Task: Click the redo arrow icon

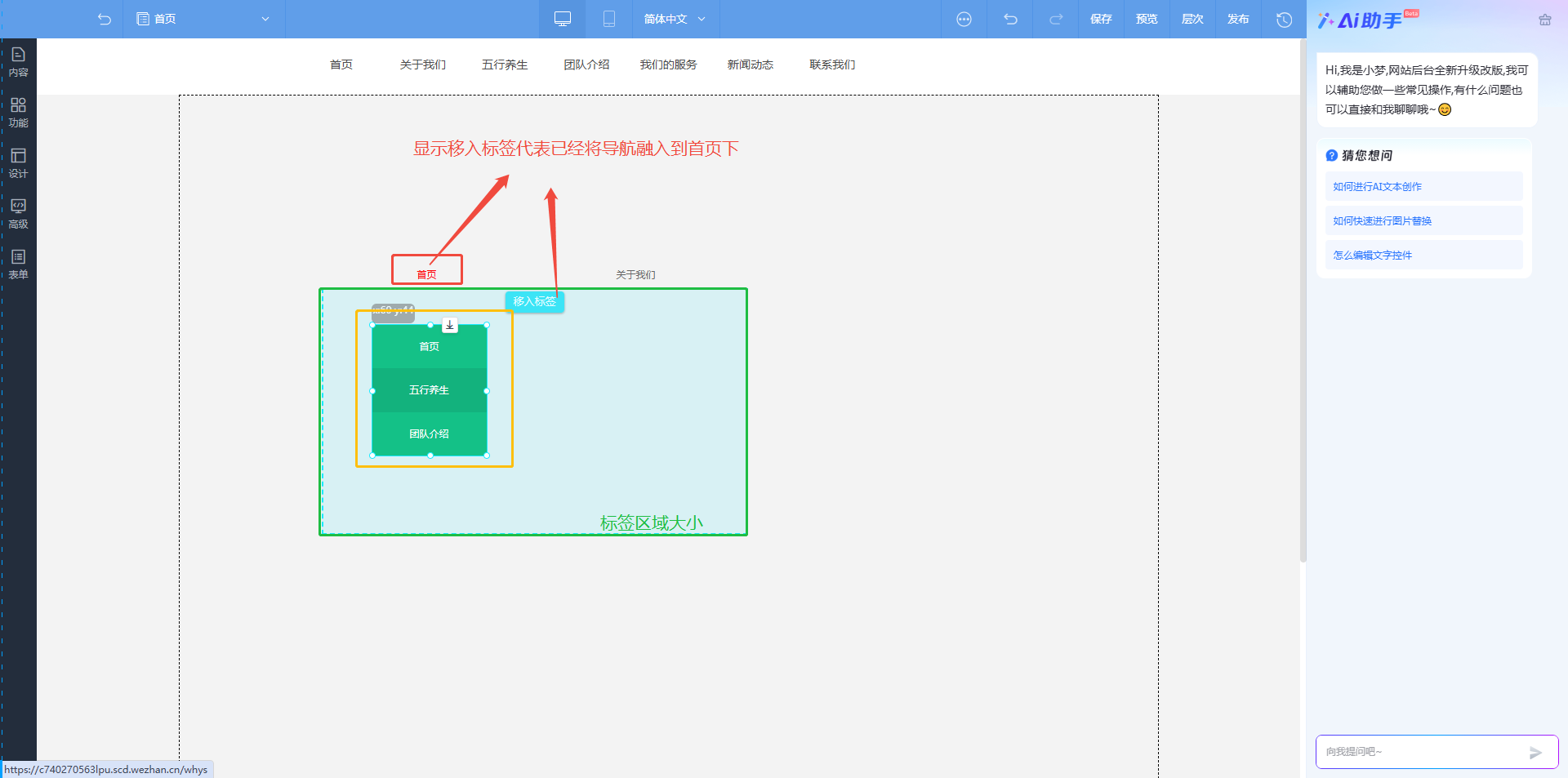Action: pyautogui.click(x=1056, y=19)
